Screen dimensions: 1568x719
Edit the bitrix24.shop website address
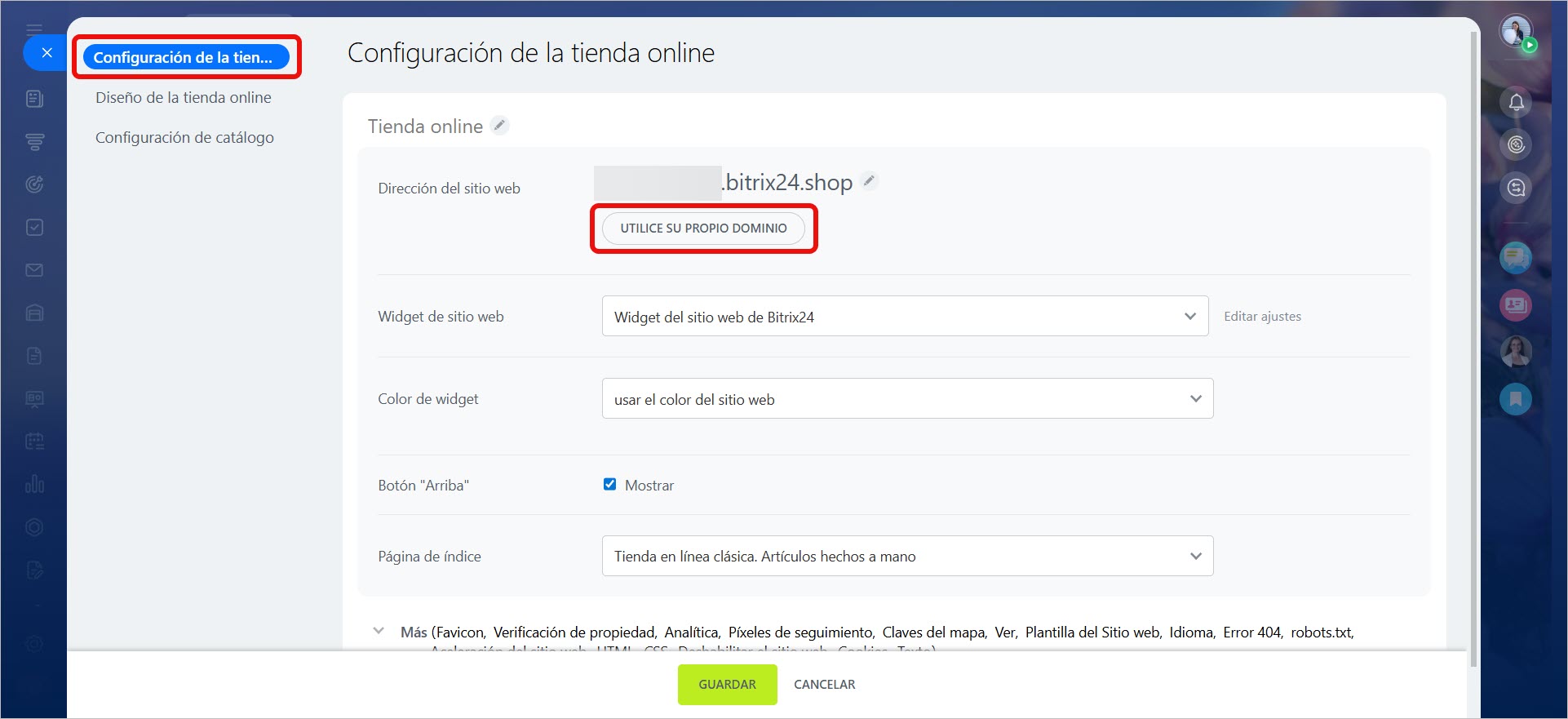click(x=870, y=181)
